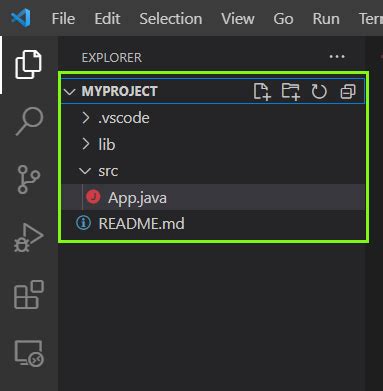Open the Go menu
383x391 pixels.
[x=283, y=18]
